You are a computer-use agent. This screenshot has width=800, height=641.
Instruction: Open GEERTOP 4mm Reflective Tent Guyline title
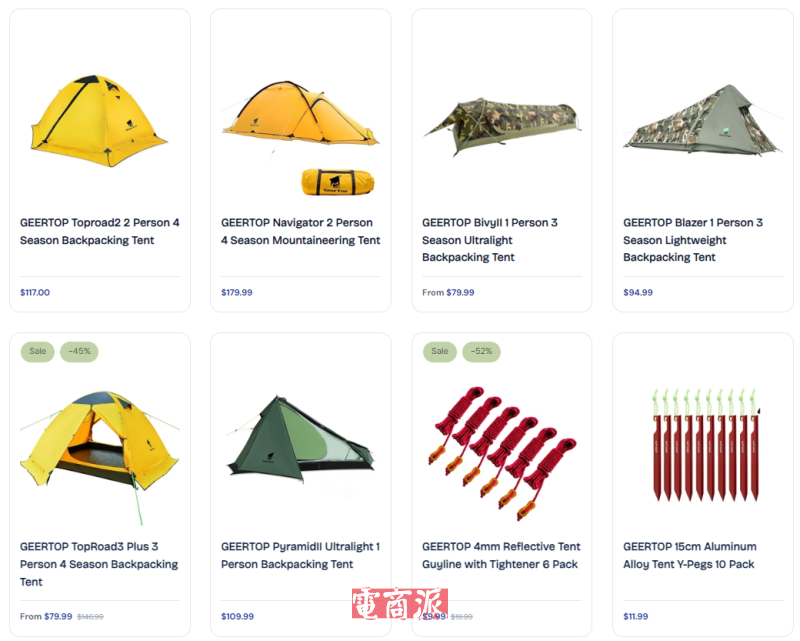click(501, 555)
